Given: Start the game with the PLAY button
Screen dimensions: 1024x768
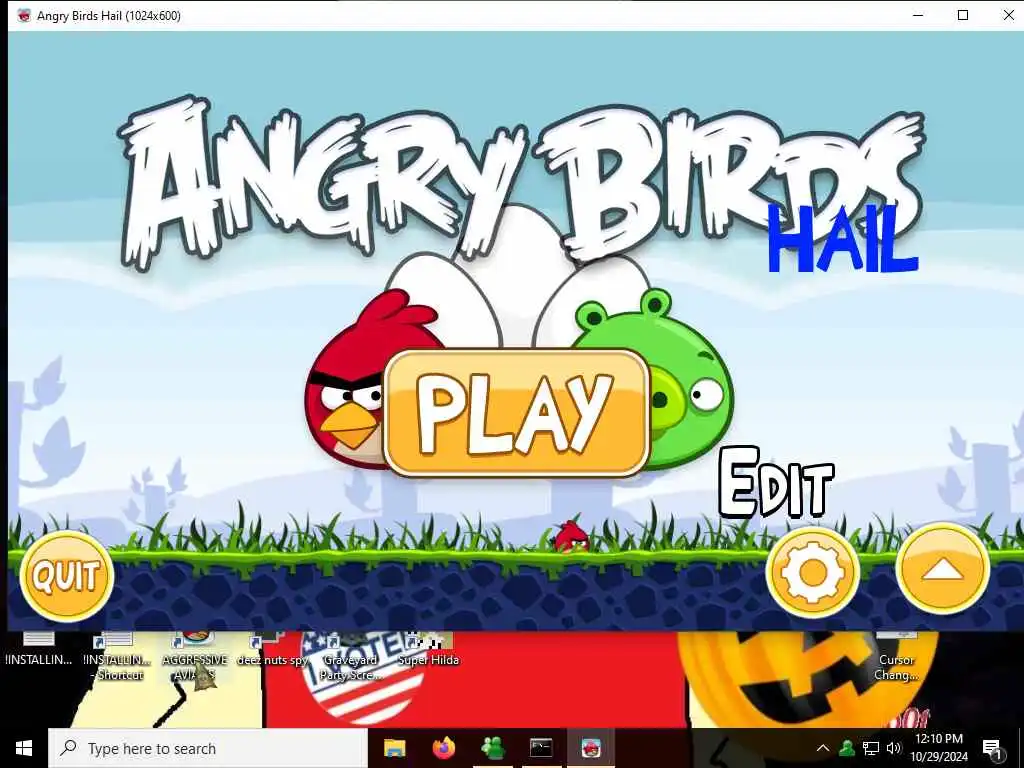Looking at the screenshot, I should point(517,413).
